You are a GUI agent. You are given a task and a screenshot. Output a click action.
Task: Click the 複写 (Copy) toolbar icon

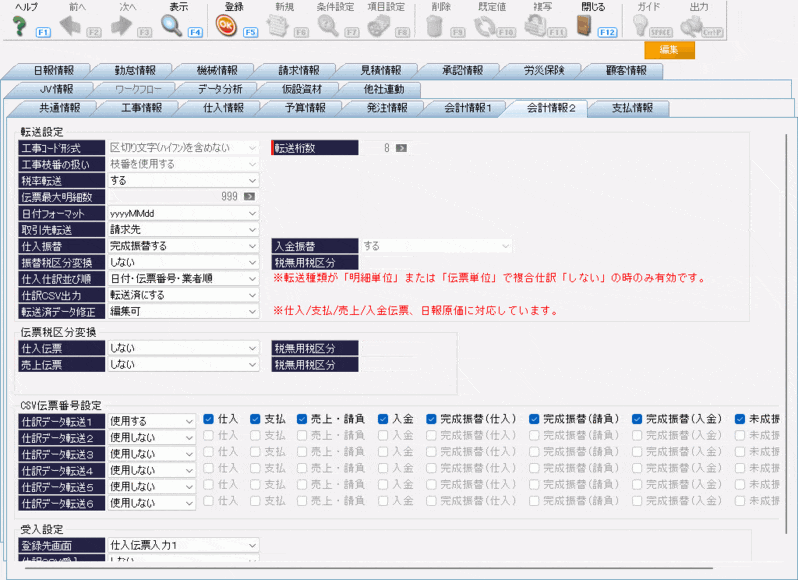pyautogui.click(x=539, y=26)
